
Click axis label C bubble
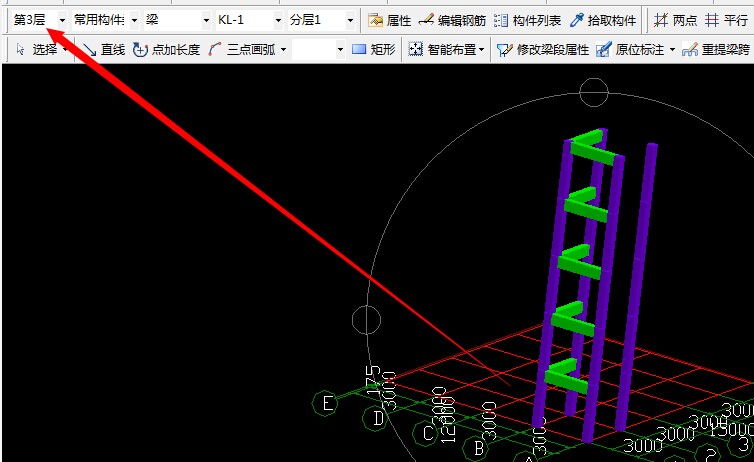(426, 434)
